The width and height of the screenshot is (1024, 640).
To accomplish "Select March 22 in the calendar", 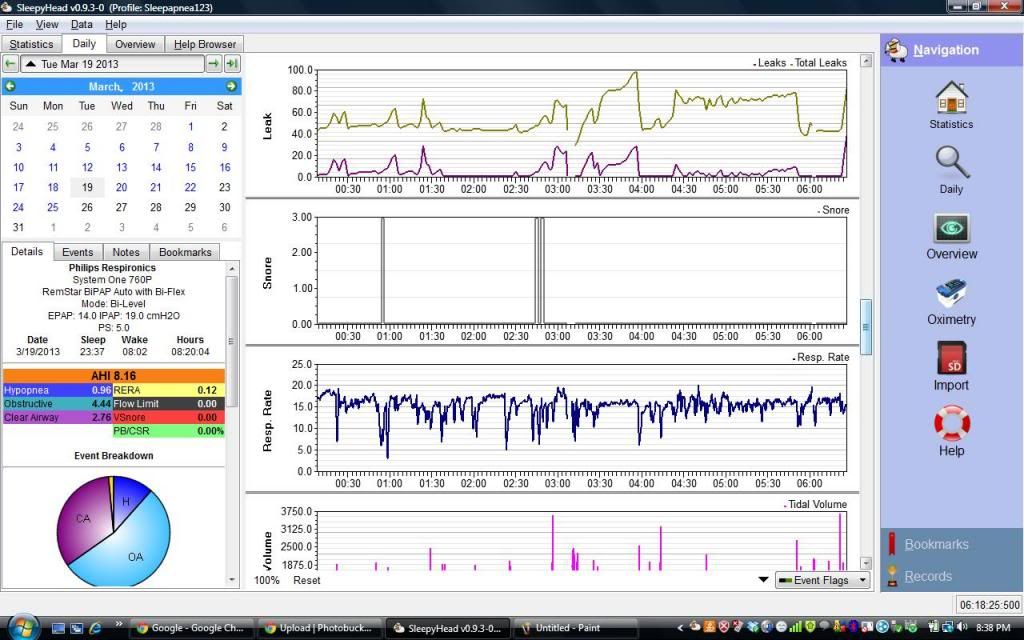I will point(190,187).
